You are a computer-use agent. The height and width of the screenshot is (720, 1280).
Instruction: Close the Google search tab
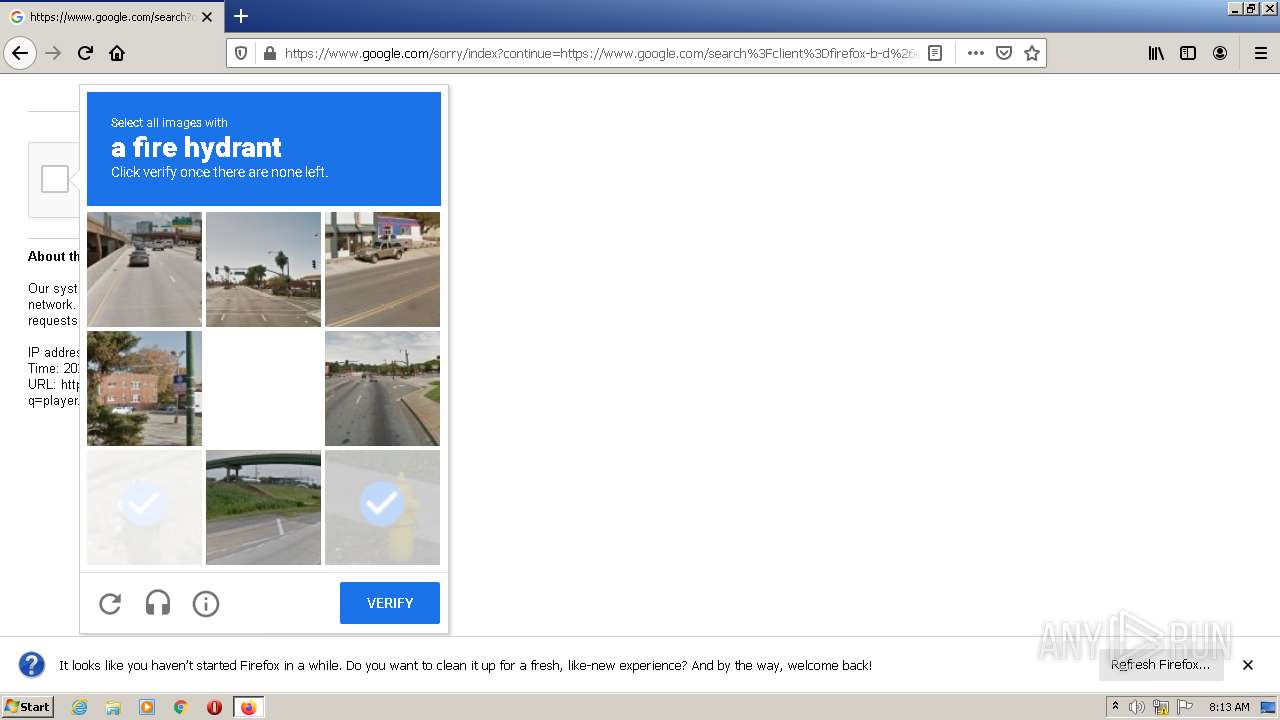(x=207, y=17)
